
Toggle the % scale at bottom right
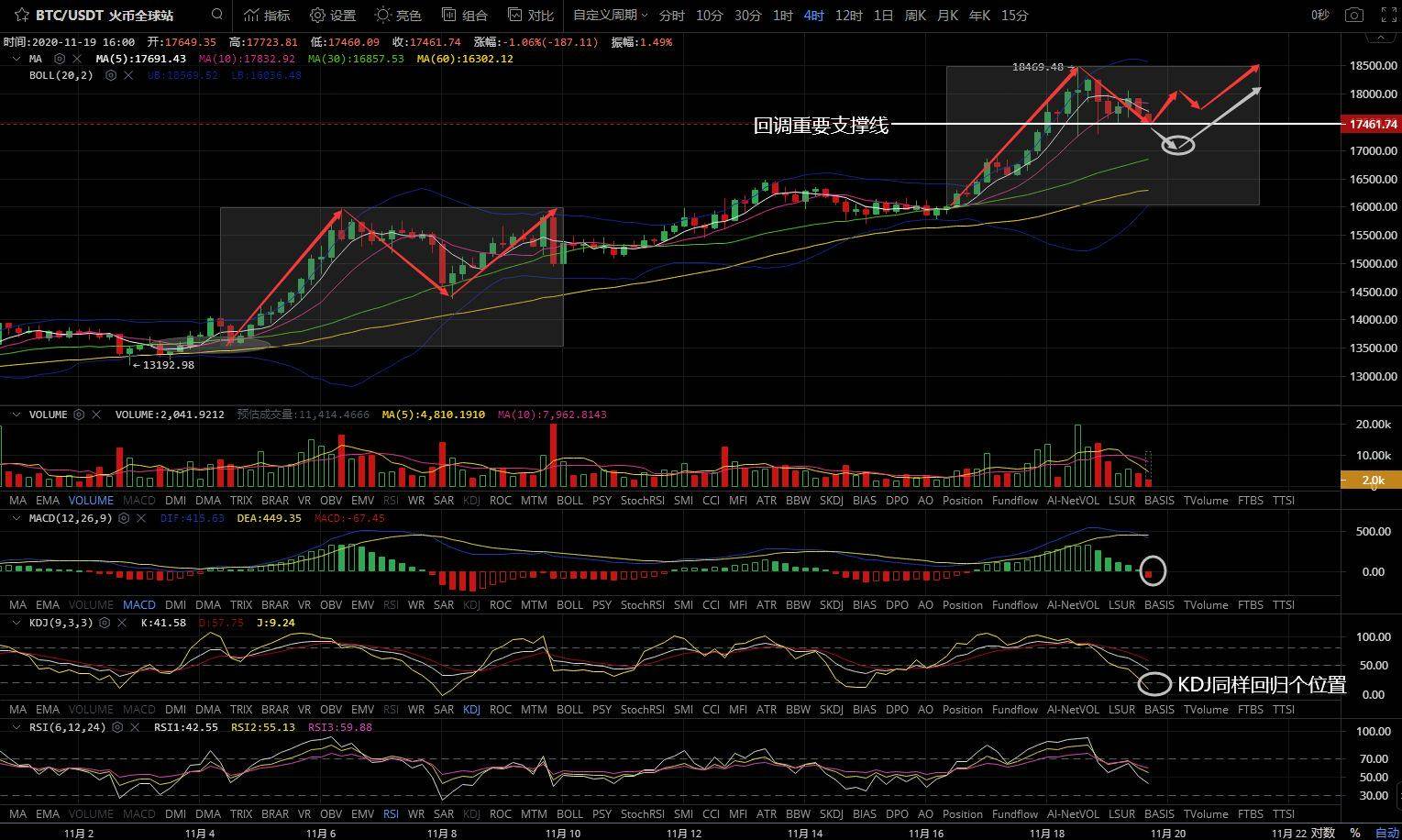coord(1354,833)
